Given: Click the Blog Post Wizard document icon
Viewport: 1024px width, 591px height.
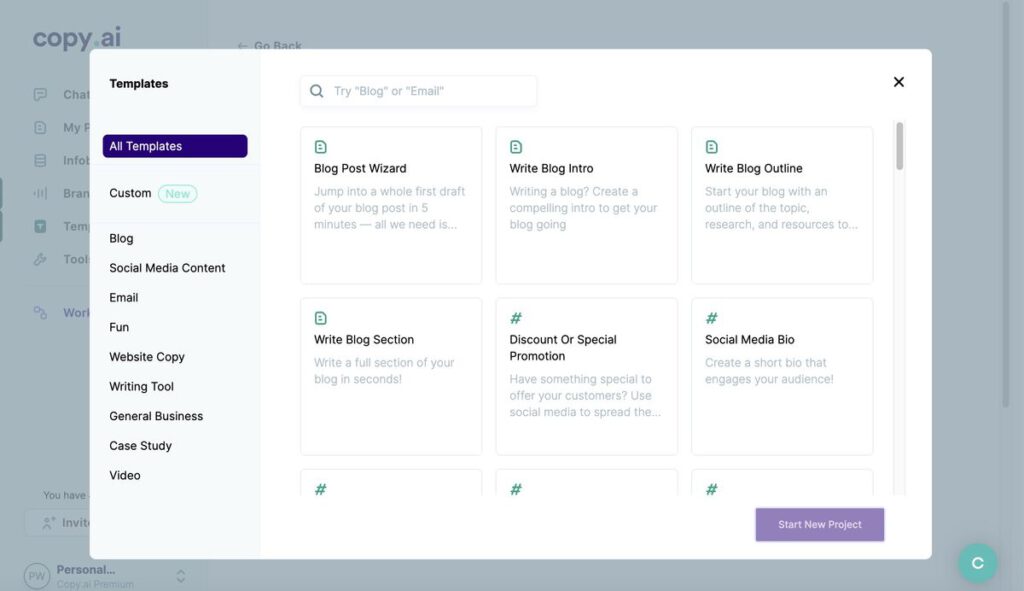Looking at the screenshot, I should point(320,147).
